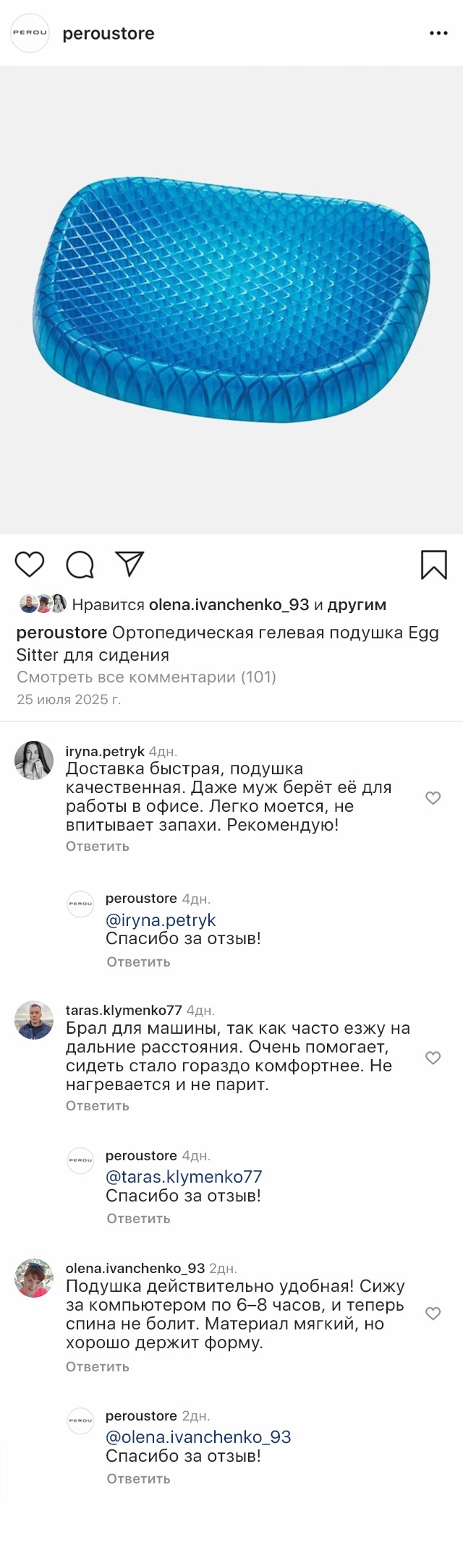Open comments via speech bubble icon
The image size is (463, 1568).
(x=80, y=565)
